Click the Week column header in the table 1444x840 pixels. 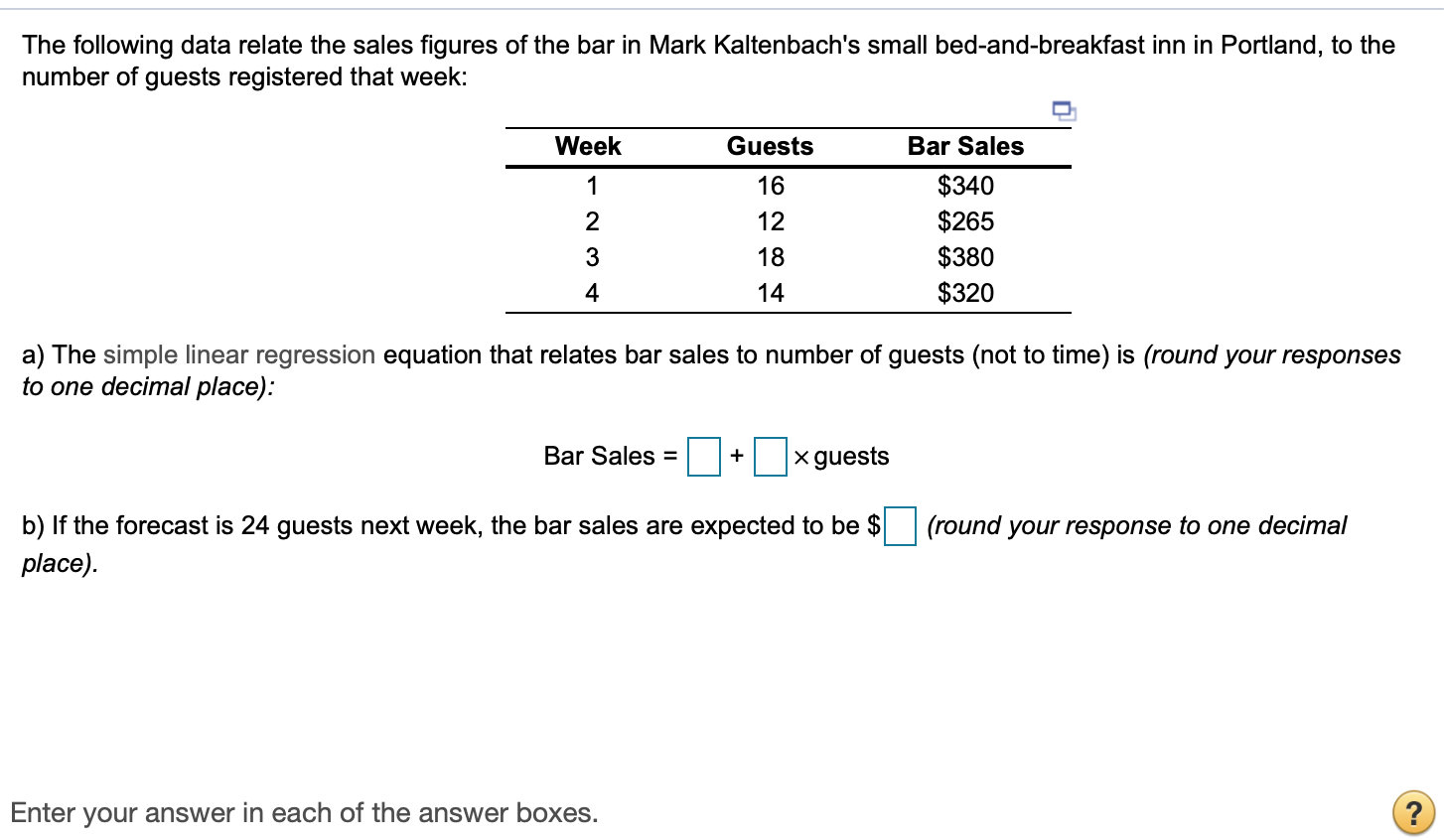pos(588,146)
